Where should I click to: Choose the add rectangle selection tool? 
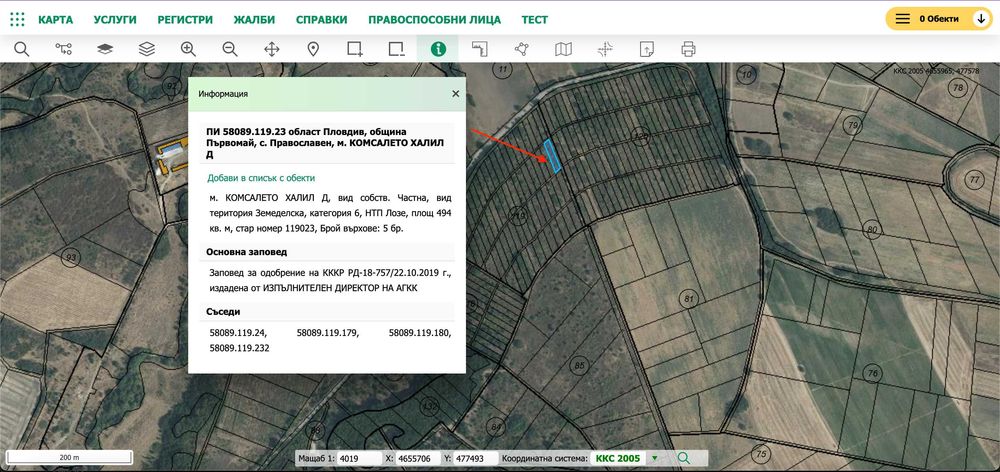[x=355, y=49]
